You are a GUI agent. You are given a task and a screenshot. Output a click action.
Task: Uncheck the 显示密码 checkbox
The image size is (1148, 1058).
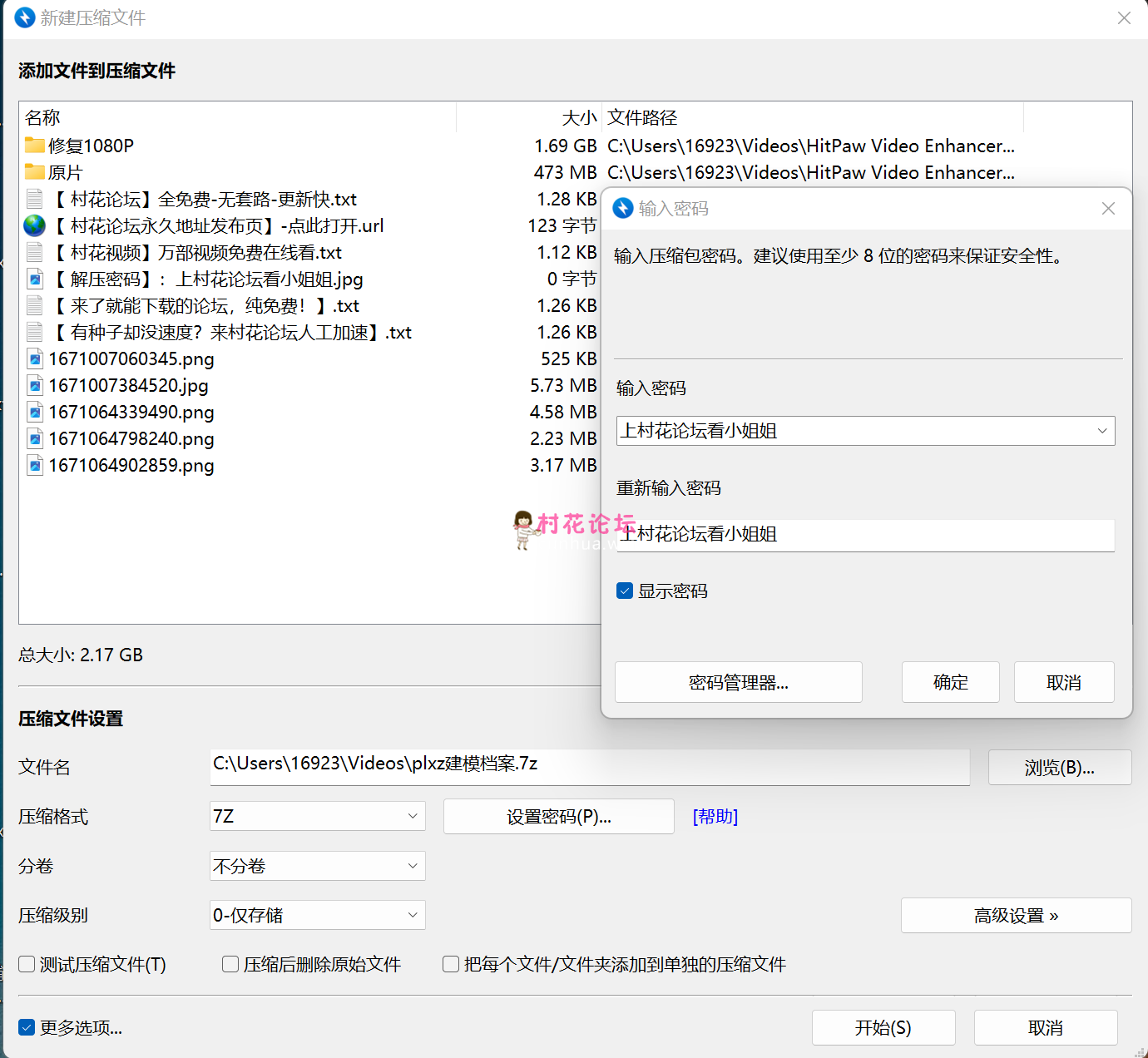click(625, 591)
